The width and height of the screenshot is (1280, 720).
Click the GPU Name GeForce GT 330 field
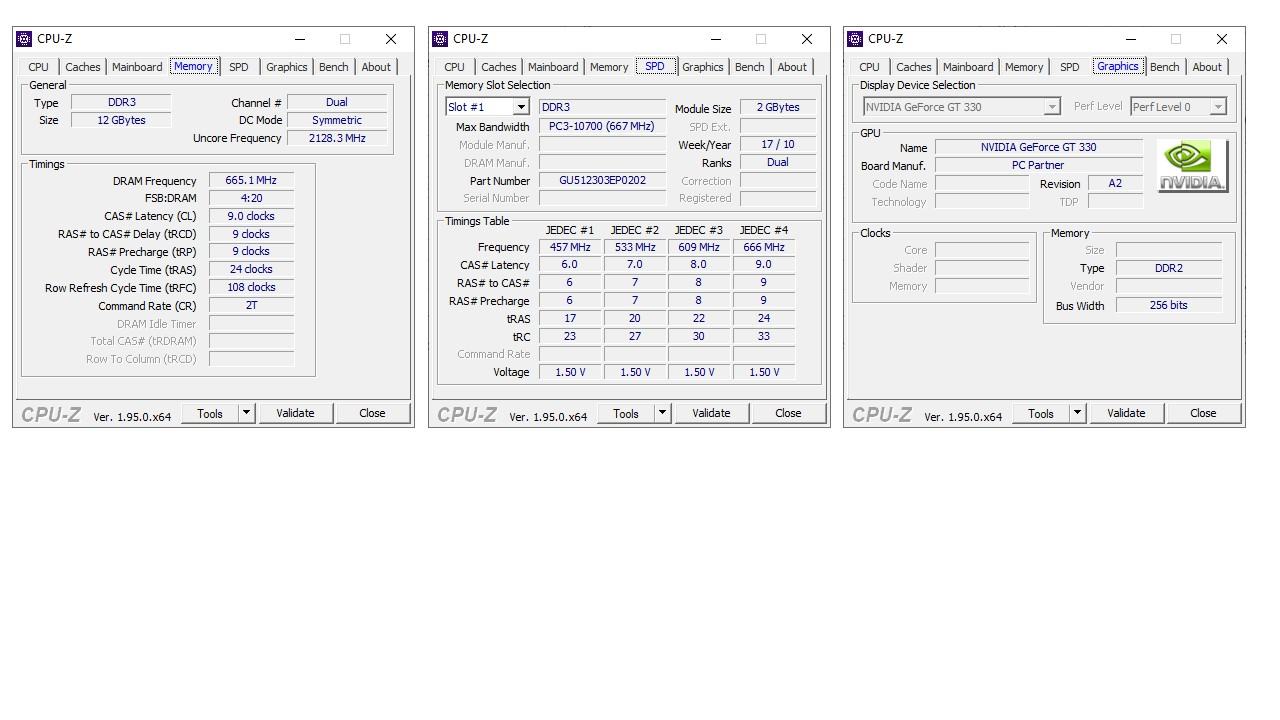(1038, 147)
